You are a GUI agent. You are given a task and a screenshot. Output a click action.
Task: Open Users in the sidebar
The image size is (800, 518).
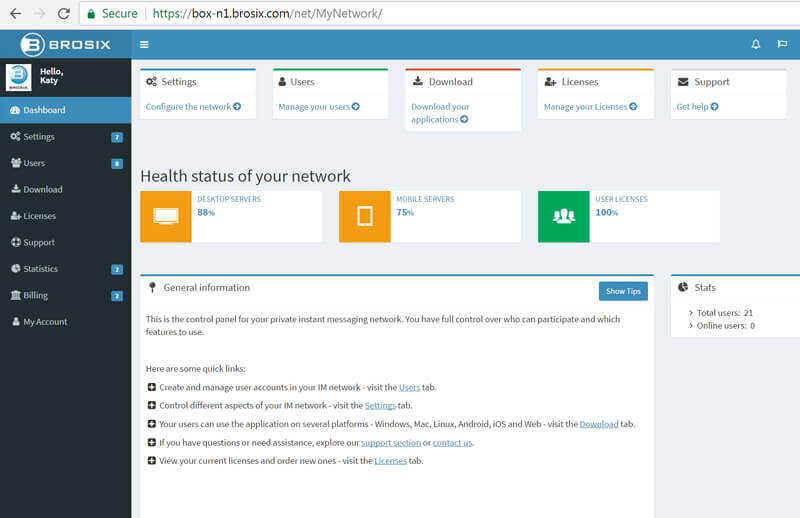coord(65,163)
